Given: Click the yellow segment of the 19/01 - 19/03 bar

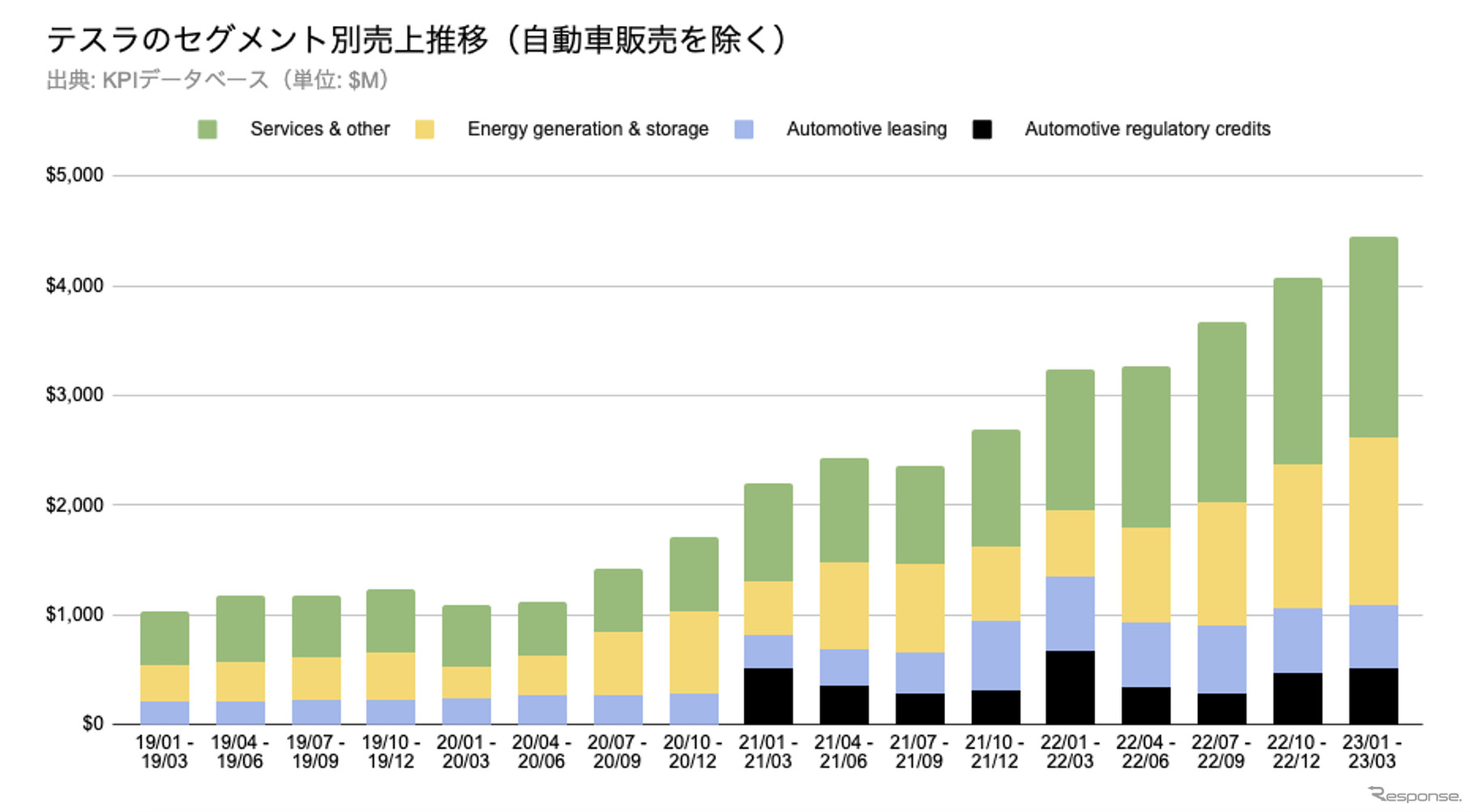Looking at the screenshot, I should (165, 683).
